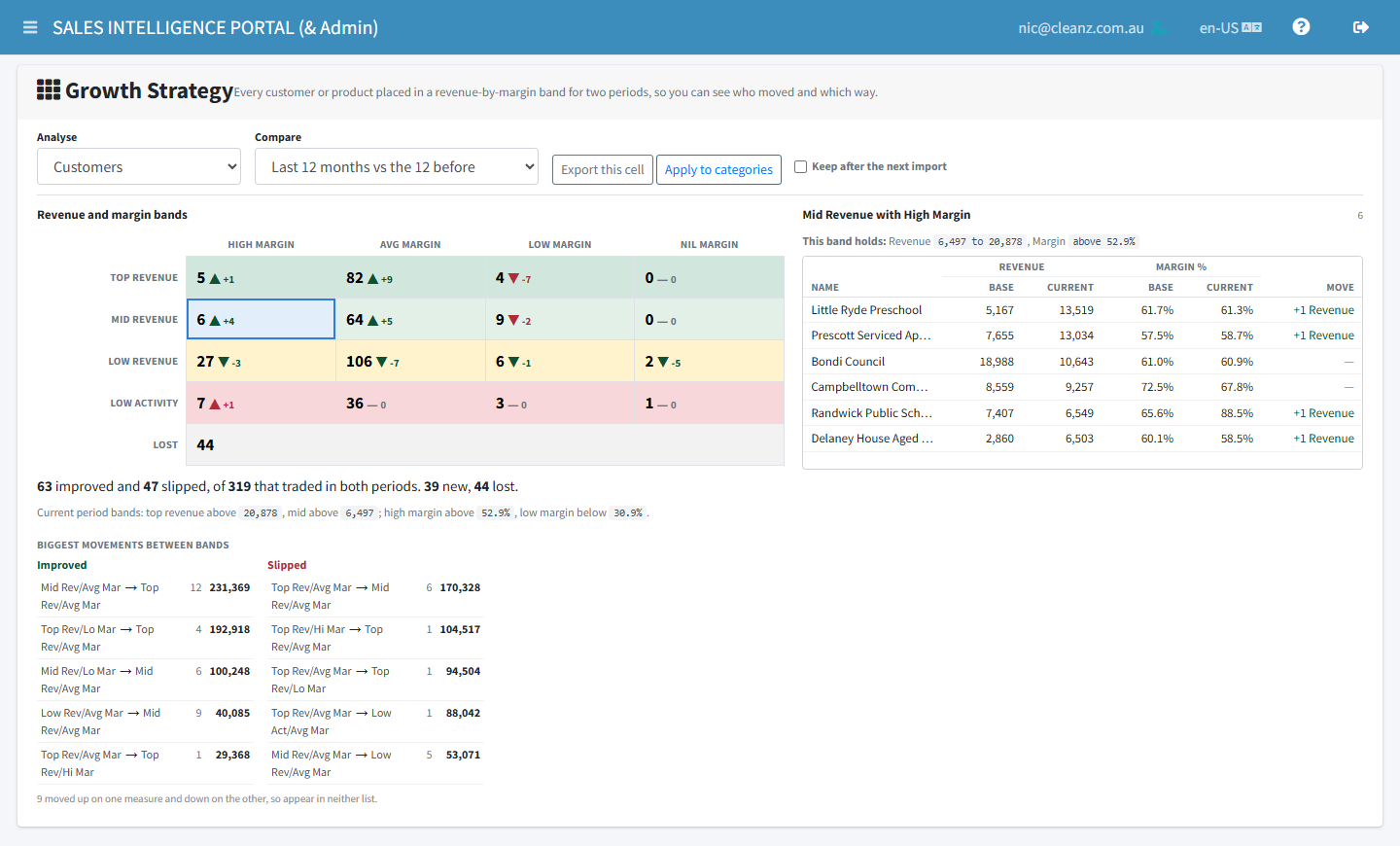Click the sign out arrow icon
The image size is (1400, 846).
1361,27
